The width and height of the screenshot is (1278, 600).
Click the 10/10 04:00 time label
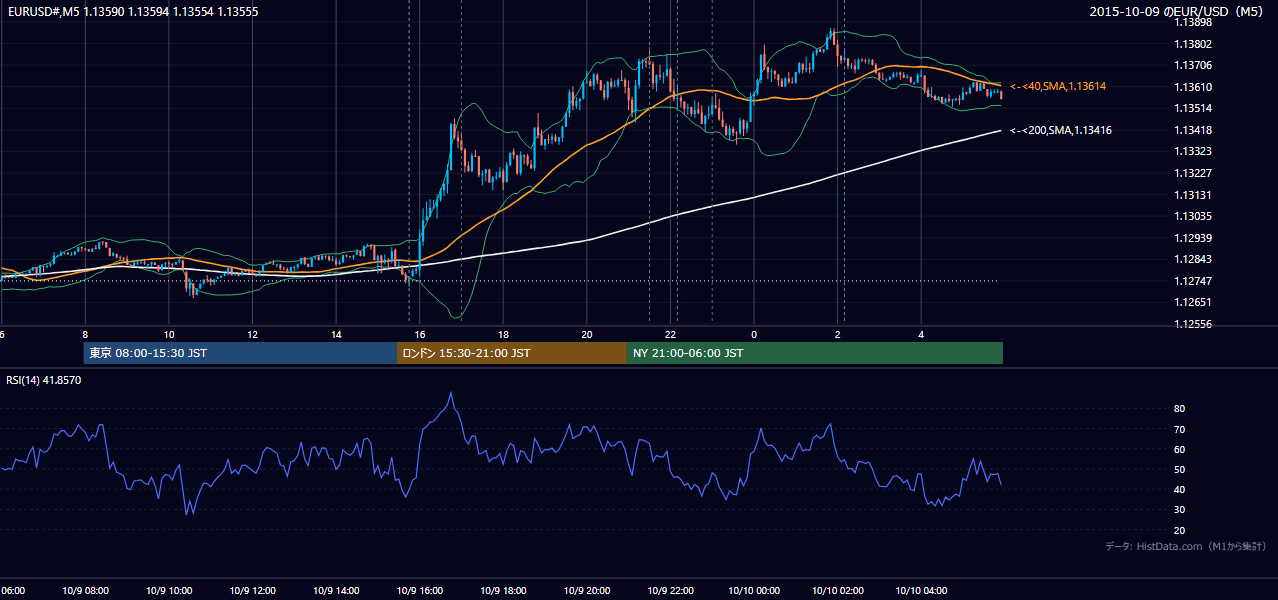point(921,591)
